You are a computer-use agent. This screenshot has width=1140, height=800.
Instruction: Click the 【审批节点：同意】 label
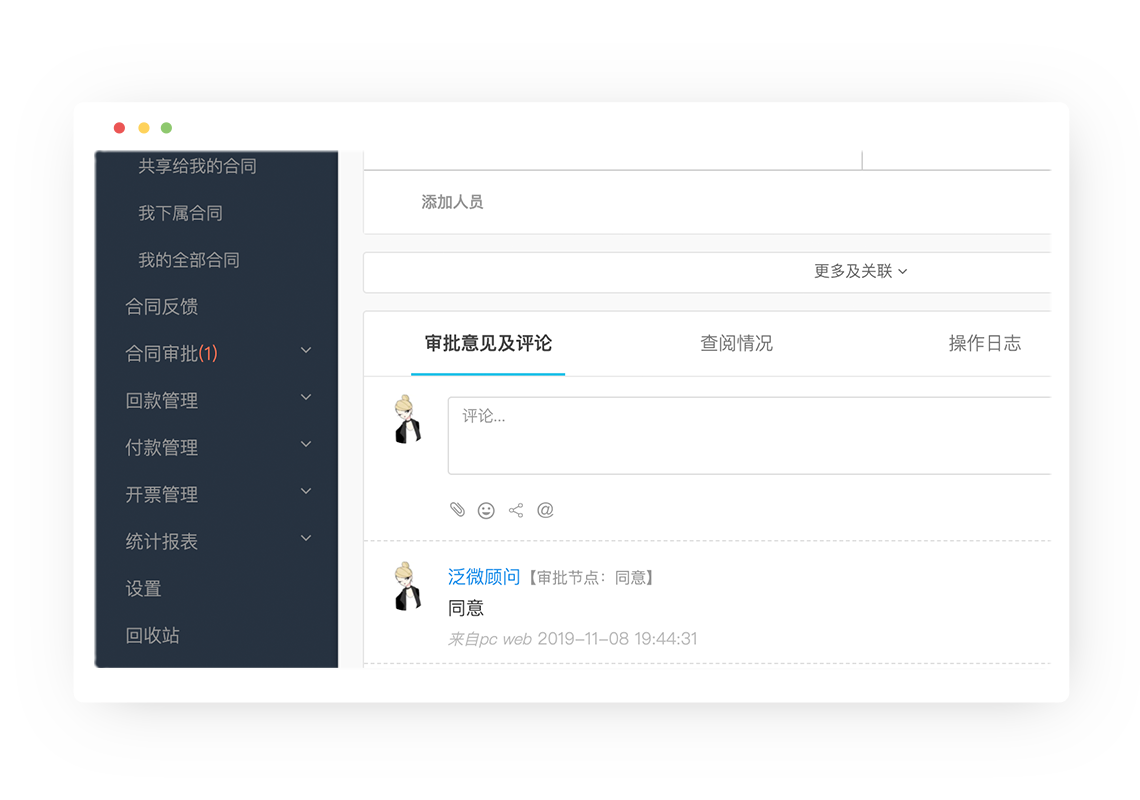click(x=590, y=578)
